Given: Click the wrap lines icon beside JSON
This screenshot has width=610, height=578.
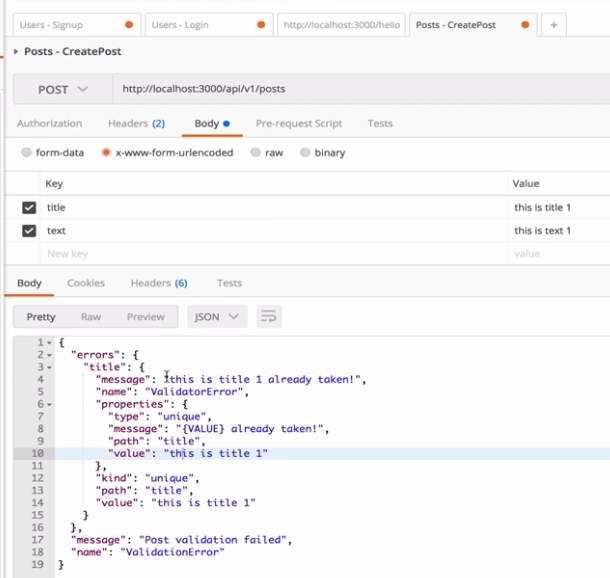Looking at the screenshot, I should pos(268,317).
